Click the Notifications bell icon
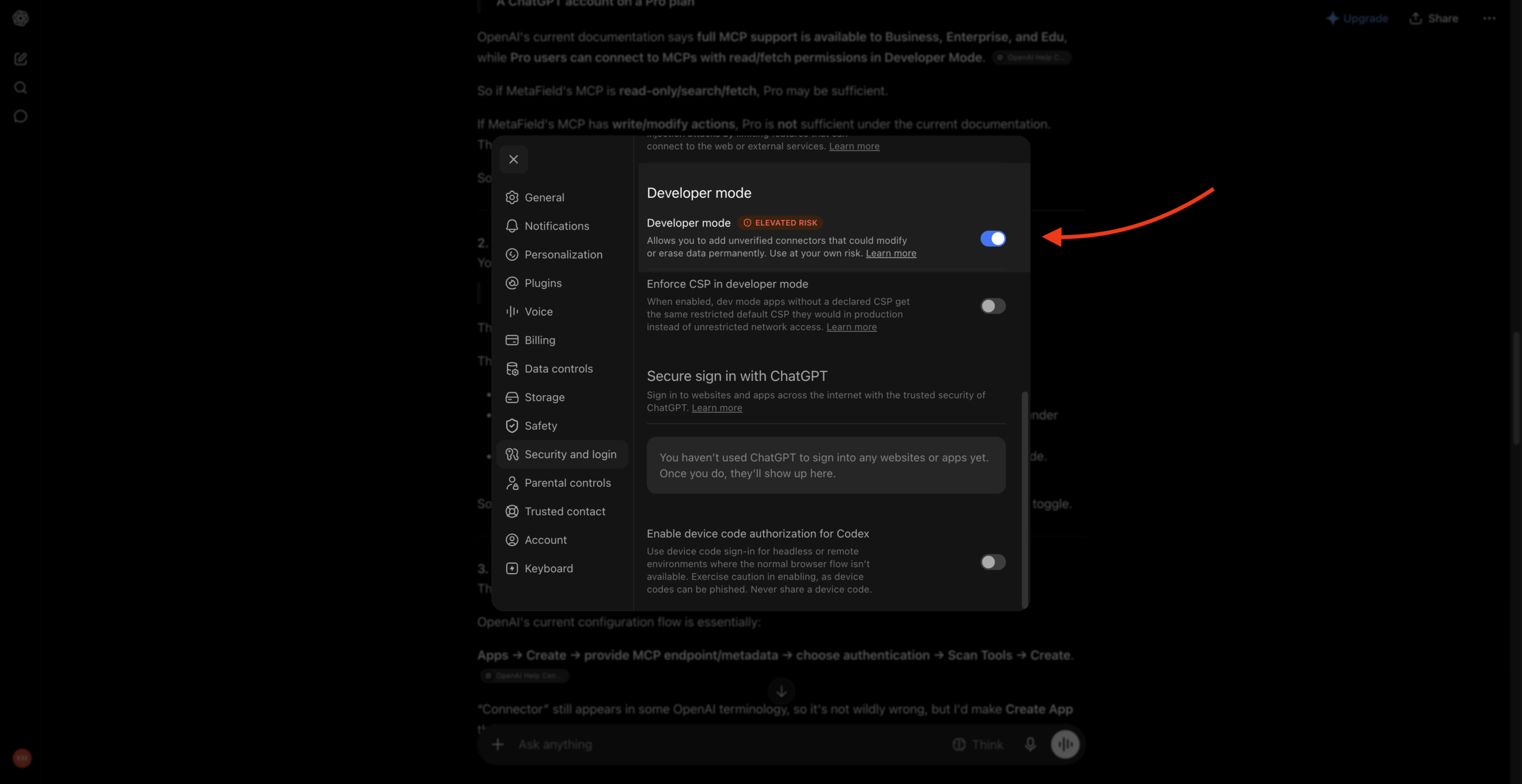Image resolution: width=1522 pixels, height=784 pixels. [512, 226]
